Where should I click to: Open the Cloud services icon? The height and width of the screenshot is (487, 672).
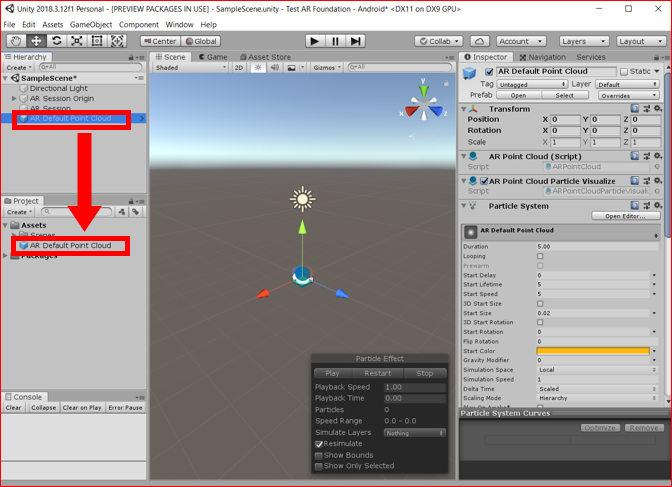[480, 41]
